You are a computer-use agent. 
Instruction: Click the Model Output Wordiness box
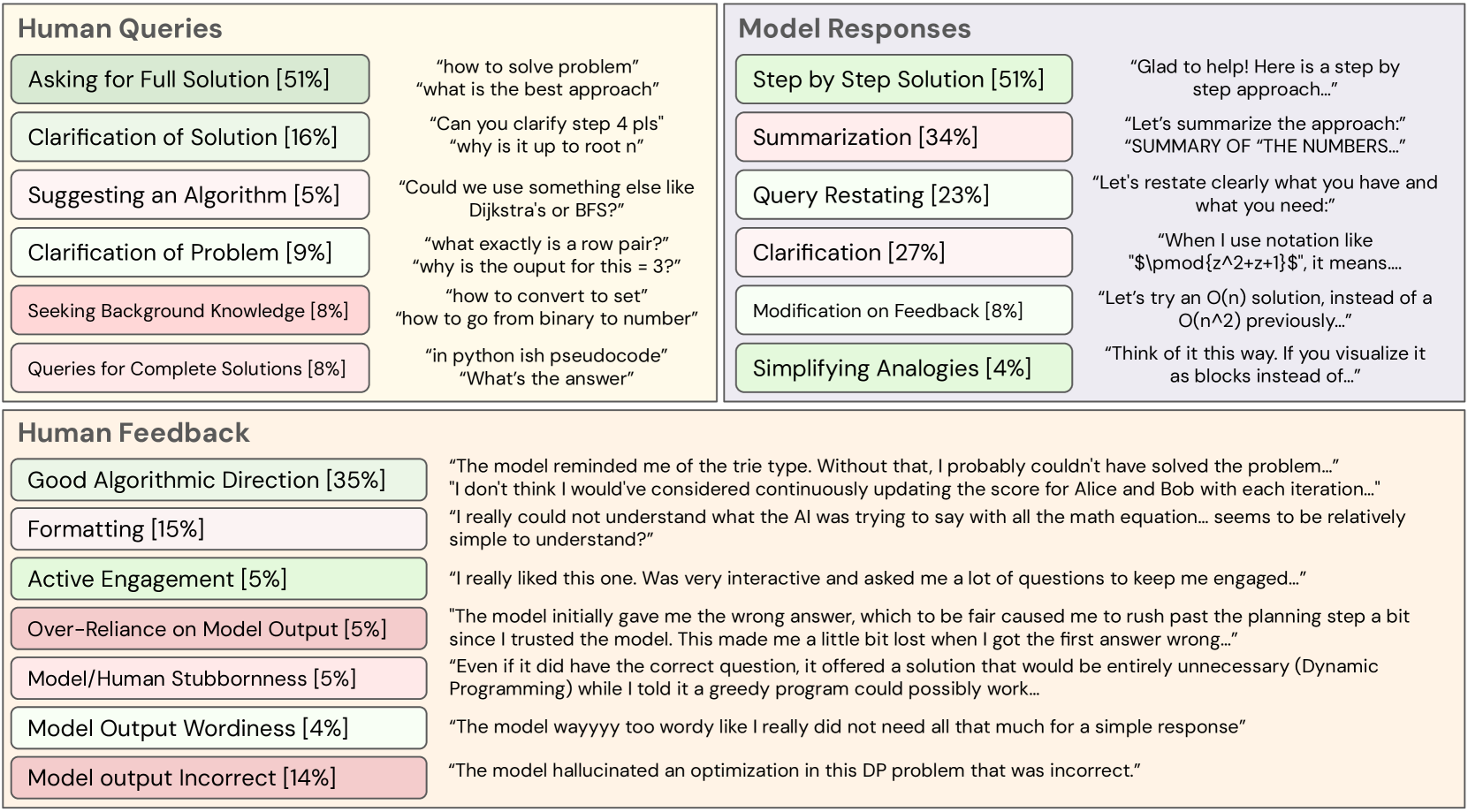coord(218,728)
